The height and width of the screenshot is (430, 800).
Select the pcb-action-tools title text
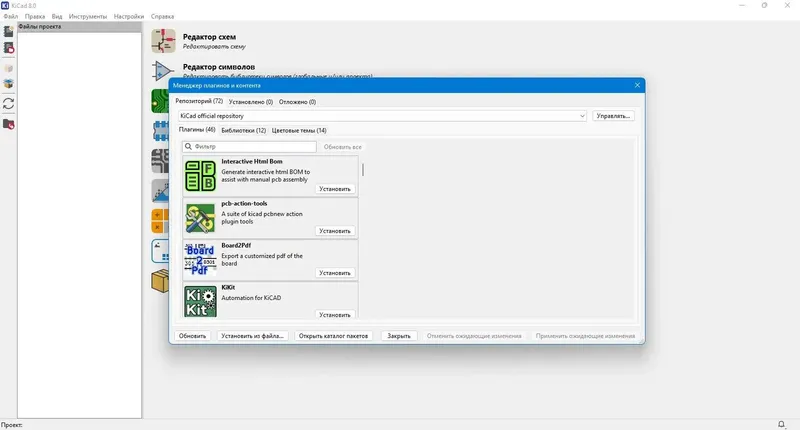244,203
